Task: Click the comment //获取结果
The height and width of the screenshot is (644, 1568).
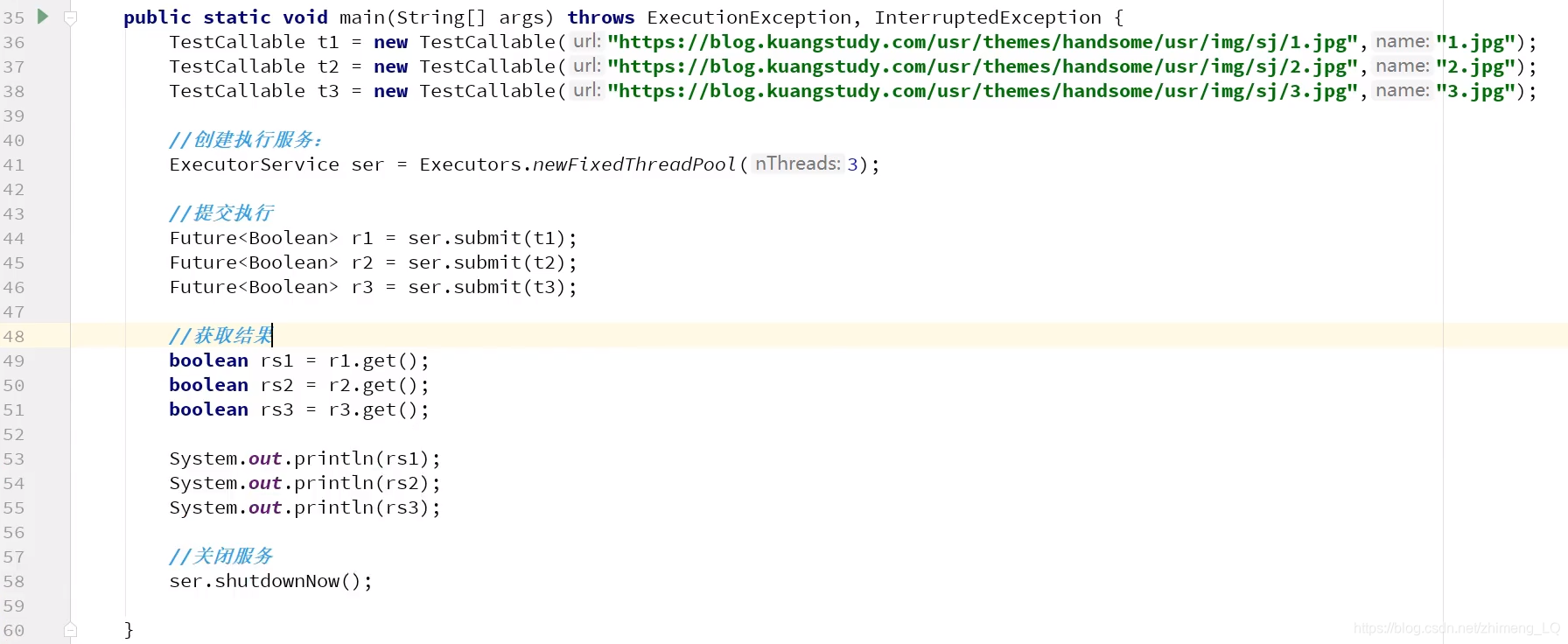Action: click(x=221, y=336)
